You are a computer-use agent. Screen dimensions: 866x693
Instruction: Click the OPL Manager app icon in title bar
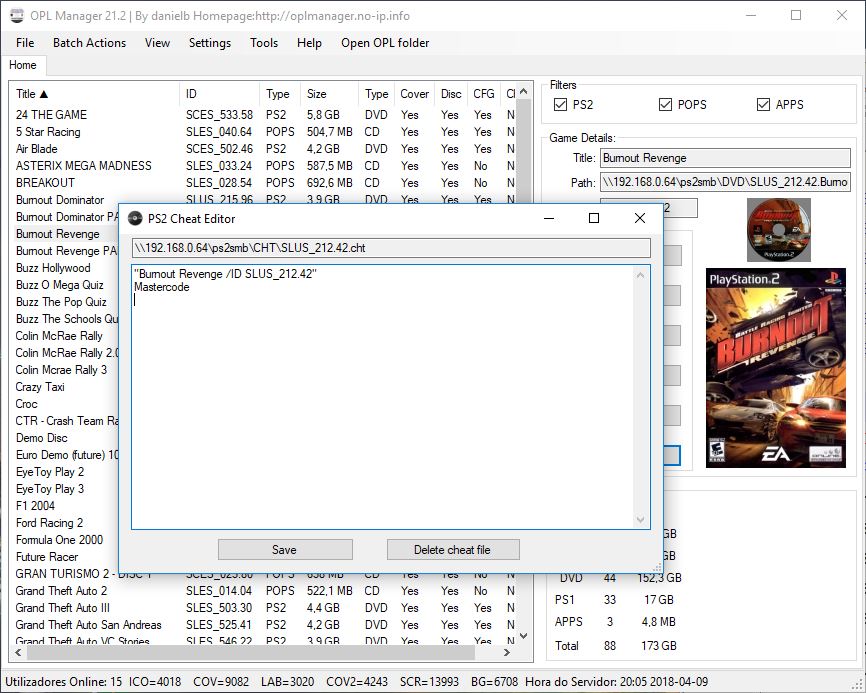(17, 16)
